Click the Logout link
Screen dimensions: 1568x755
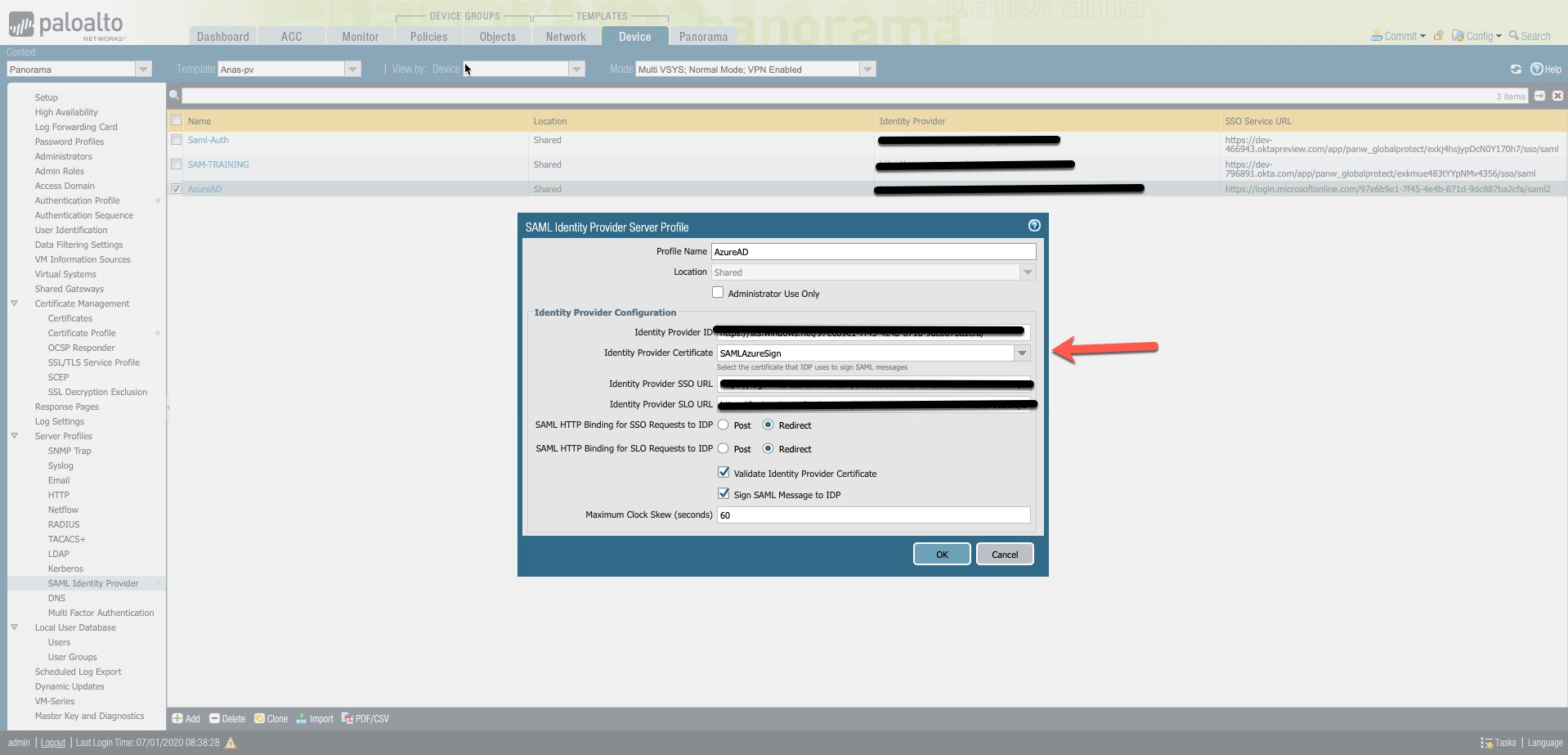coord(53,743)
